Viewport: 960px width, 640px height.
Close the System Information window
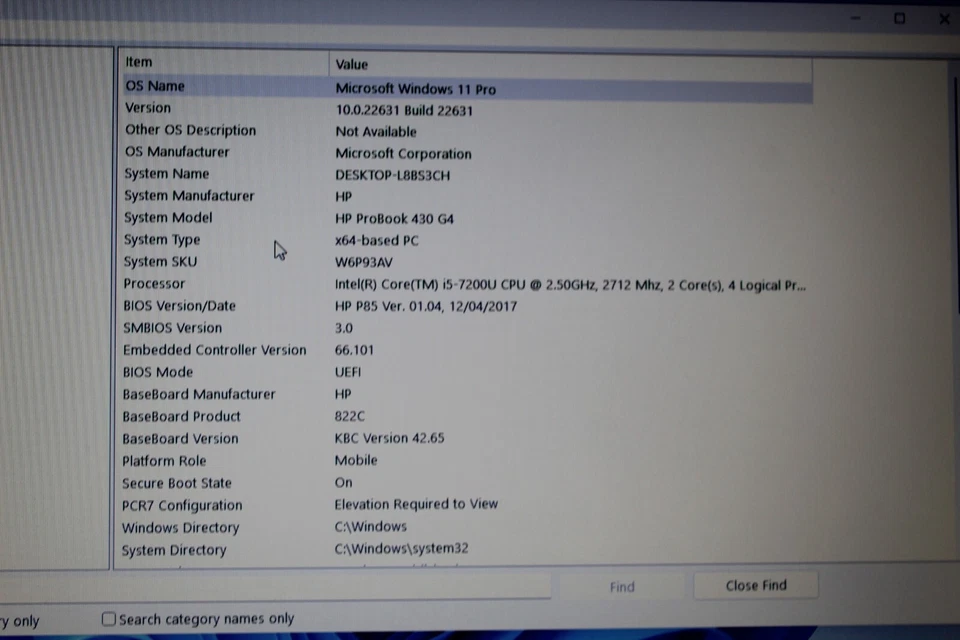(944, 20)
